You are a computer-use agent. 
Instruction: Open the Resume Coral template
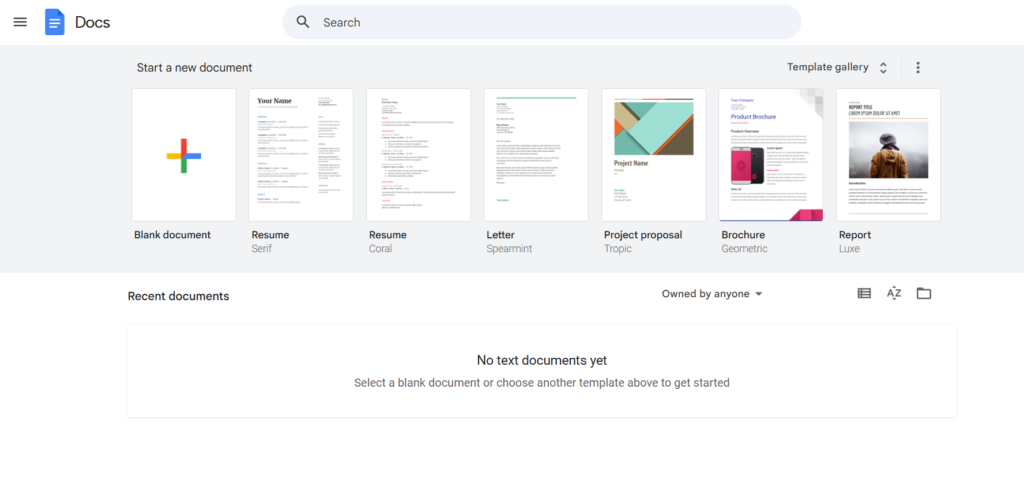[x=418, y=155]
